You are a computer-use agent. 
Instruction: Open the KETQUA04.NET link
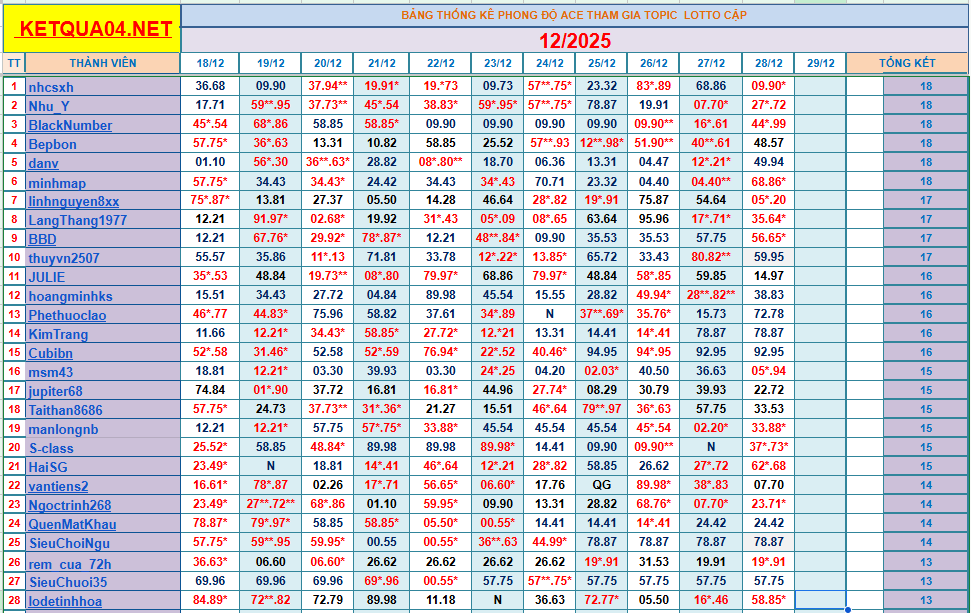95,28
